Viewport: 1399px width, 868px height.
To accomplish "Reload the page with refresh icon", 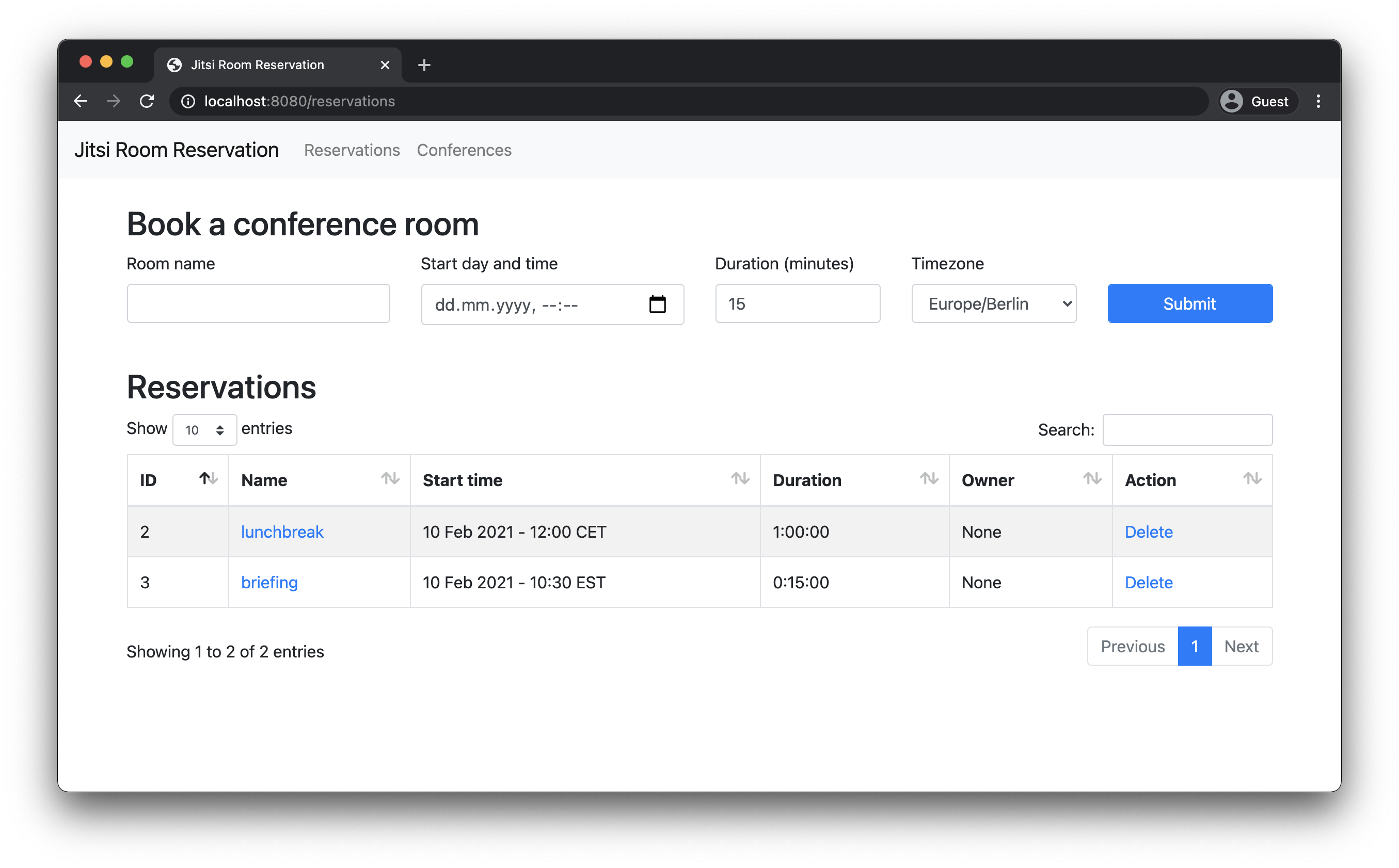I will (147, 101).
